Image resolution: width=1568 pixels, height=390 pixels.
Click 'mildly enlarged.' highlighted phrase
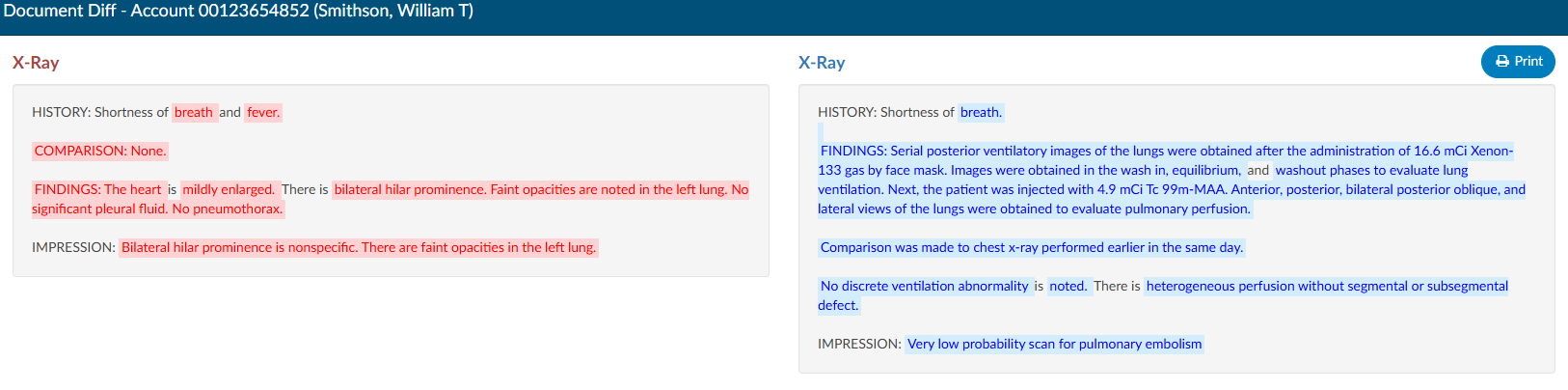(x=229, y=189)
